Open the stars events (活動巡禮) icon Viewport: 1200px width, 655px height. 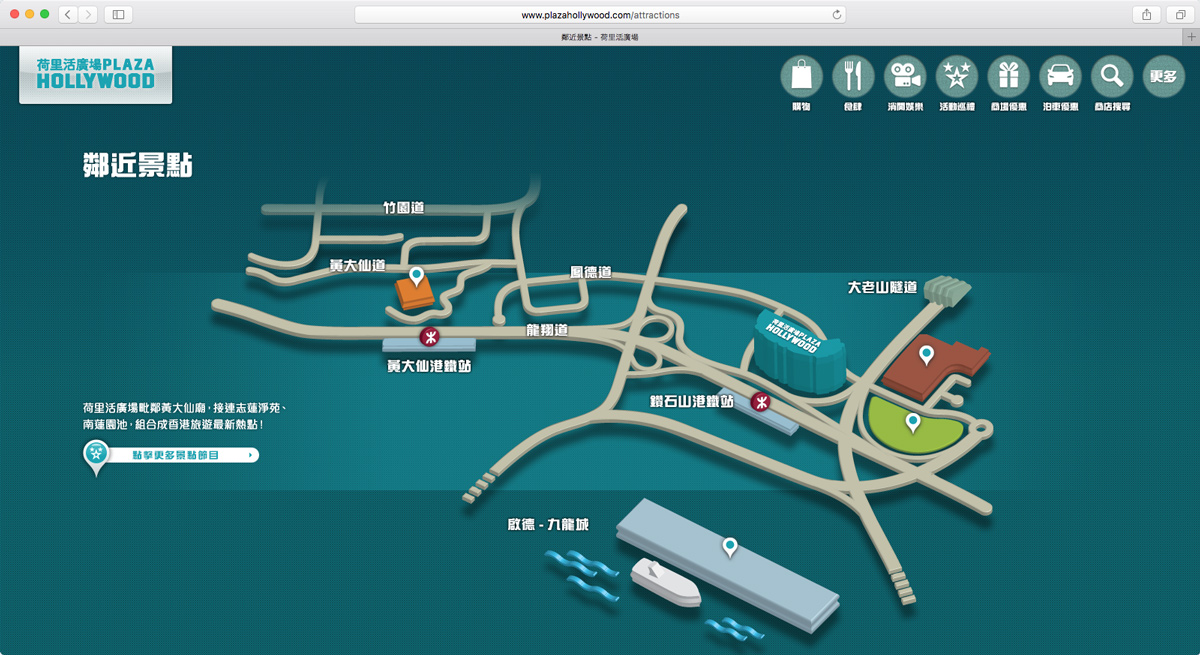tap(957, 76)
